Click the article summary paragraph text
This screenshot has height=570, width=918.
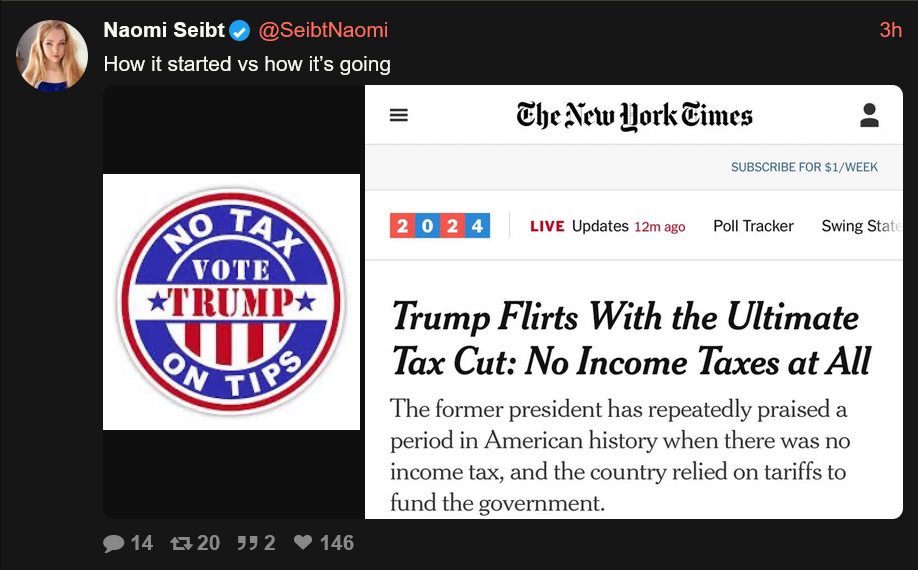click(x=620, y=456)
